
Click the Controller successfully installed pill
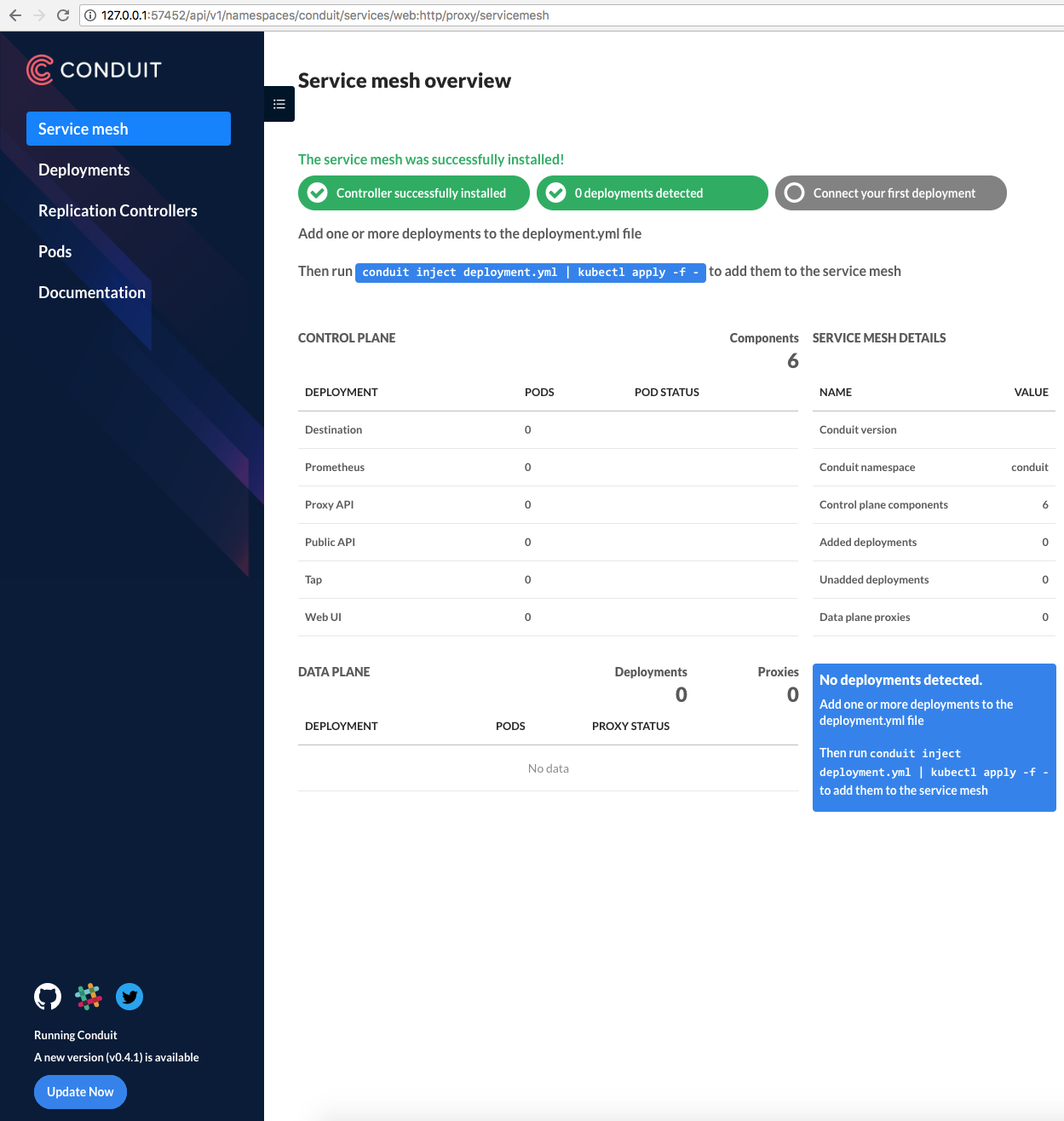point(414,193)
